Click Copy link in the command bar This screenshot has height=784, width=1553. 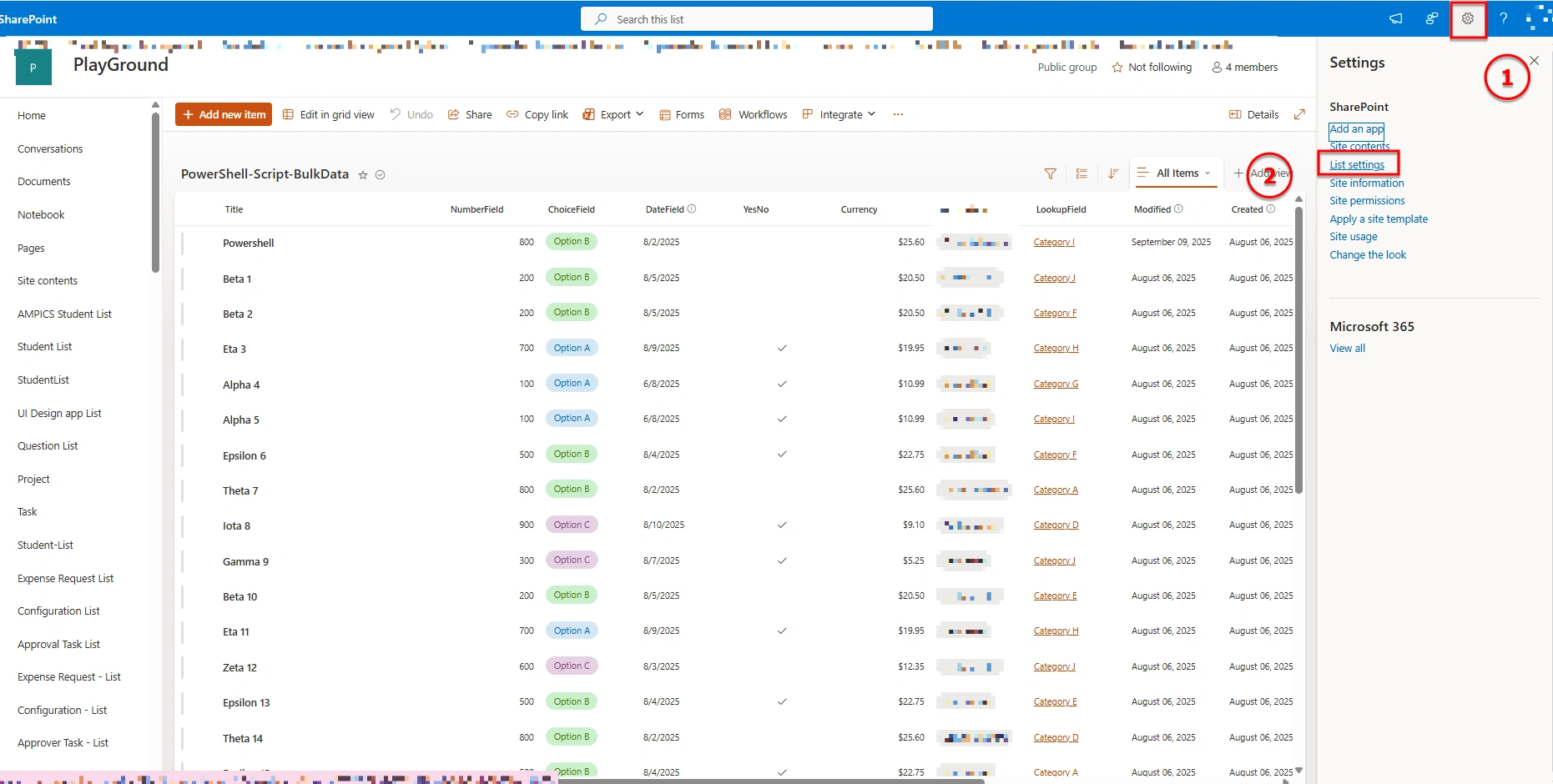click(x=537, y=114)
